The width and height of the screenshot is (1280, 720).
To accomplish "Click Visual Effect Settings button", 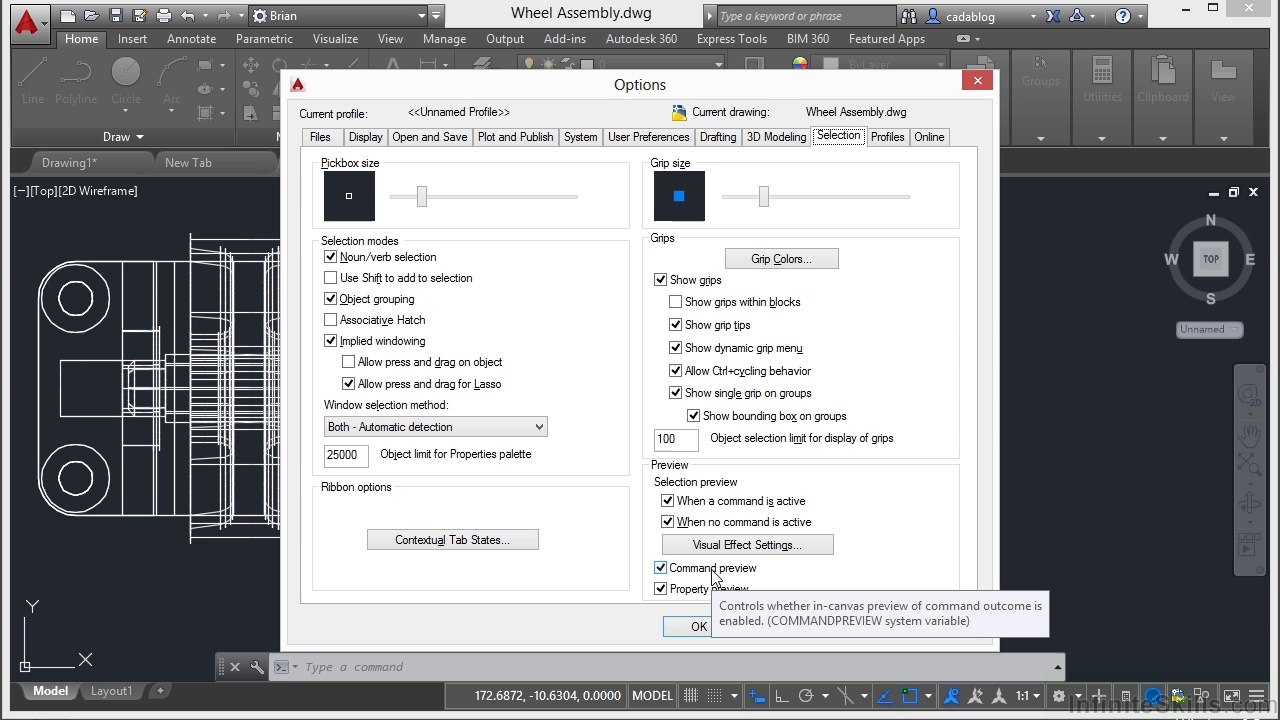I will coord(748,545).
